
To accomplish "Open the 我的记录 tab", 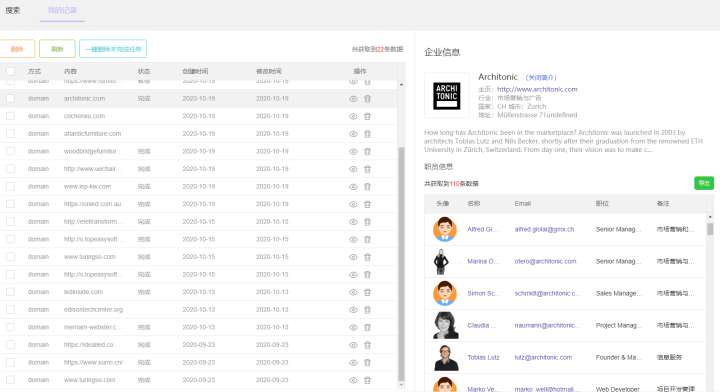I will tap(62, 10).
